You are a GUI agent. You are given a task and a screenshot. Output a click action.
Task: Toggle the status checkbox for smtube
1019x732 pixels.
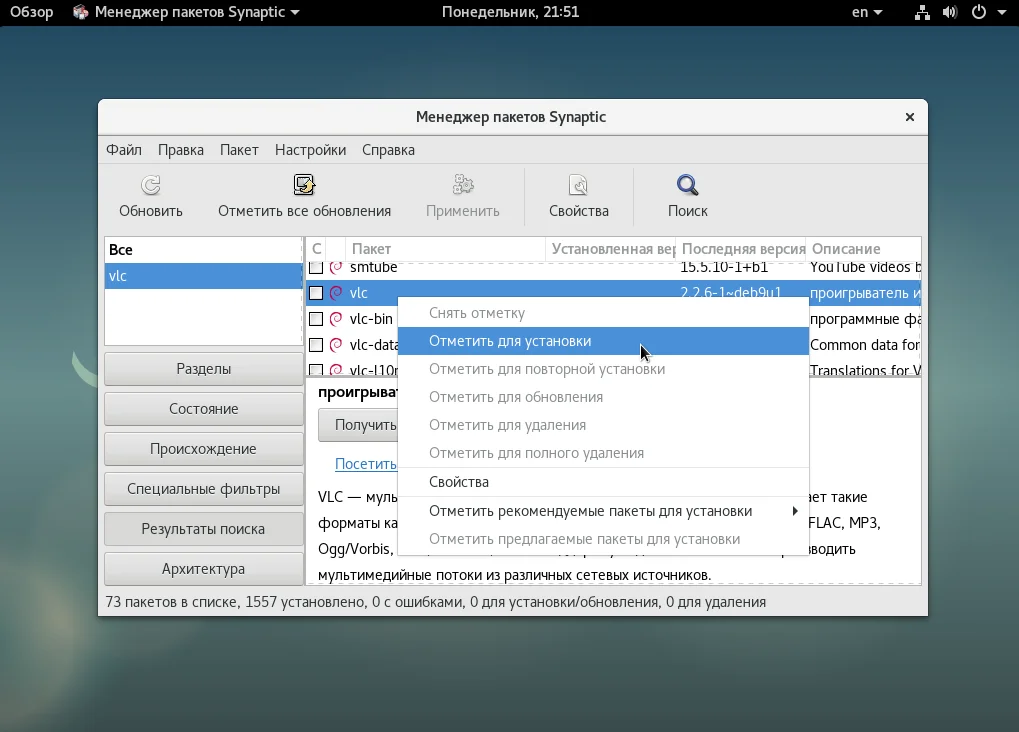click(316, 267)
